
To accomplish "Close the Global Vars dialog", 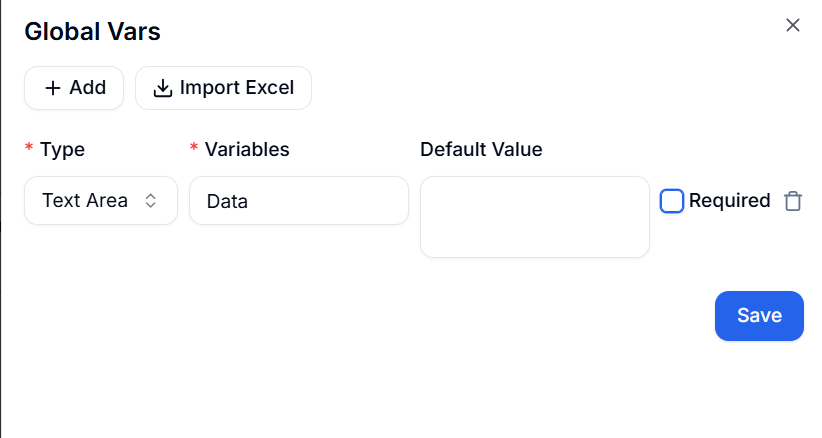I will pyautogui.click(x=793, y=25).
